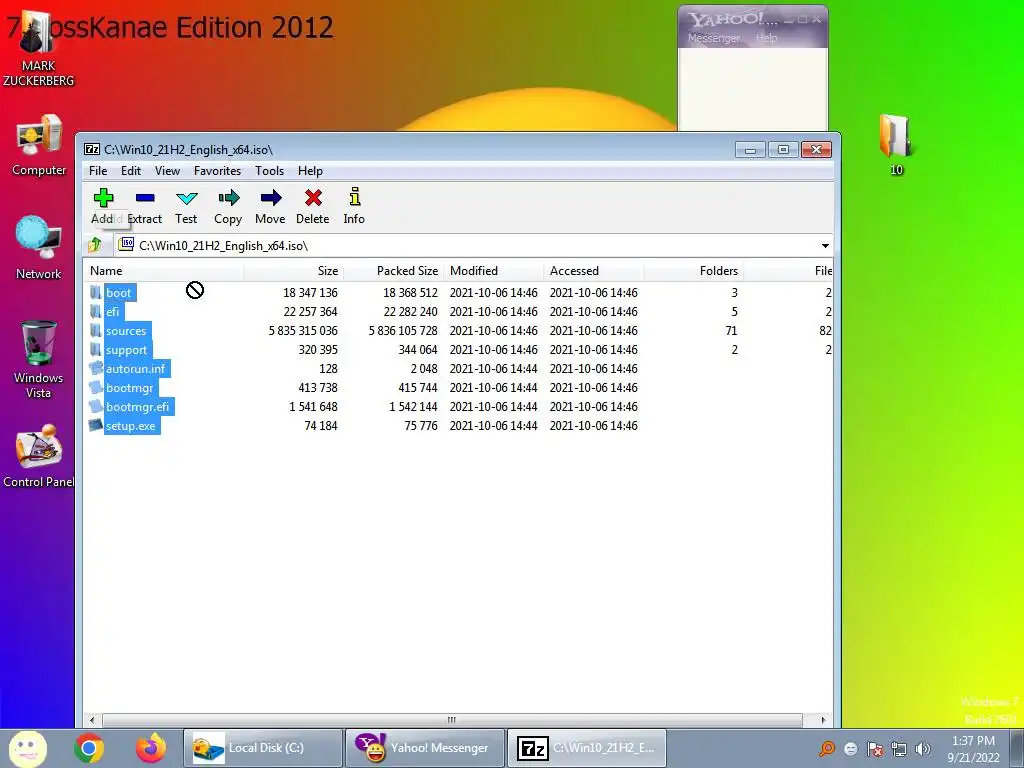Click the network tray icon
Screen dimensions: 1024x768
[x=899, y=749]
